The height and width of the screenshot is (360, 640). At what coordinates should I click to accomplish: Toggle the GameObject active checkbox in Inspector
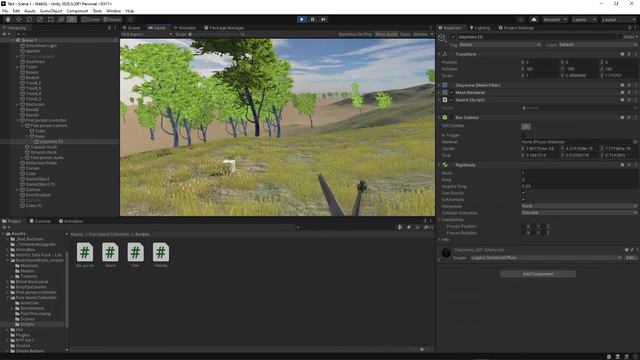(453, 37)
